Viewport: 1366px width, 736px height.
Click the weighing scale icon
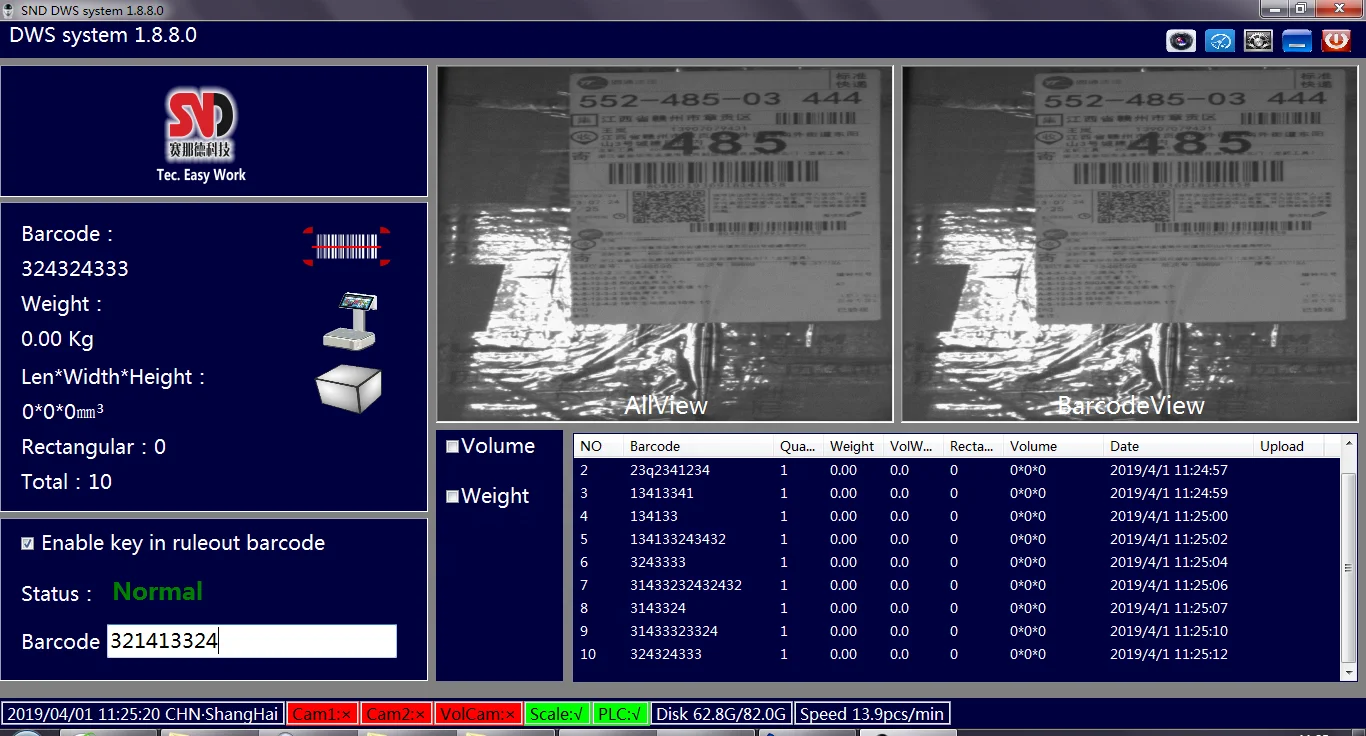(349, 320)
